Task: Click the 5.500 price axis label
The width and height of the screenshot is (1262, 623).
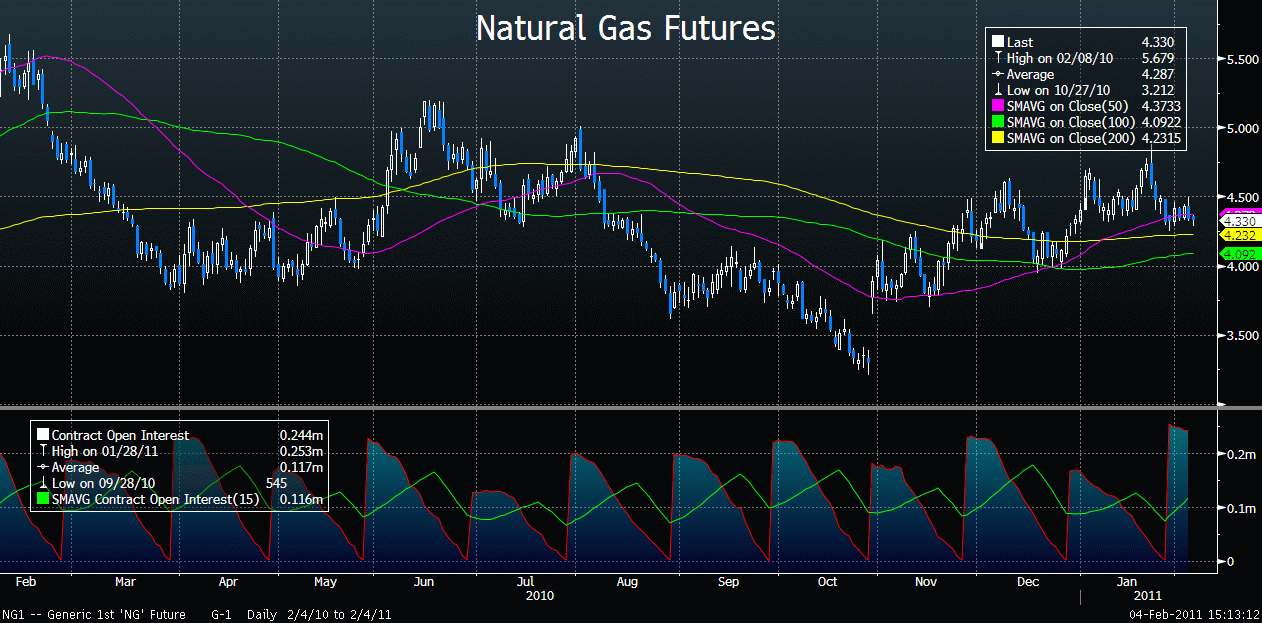Action: coord(1242,60)
